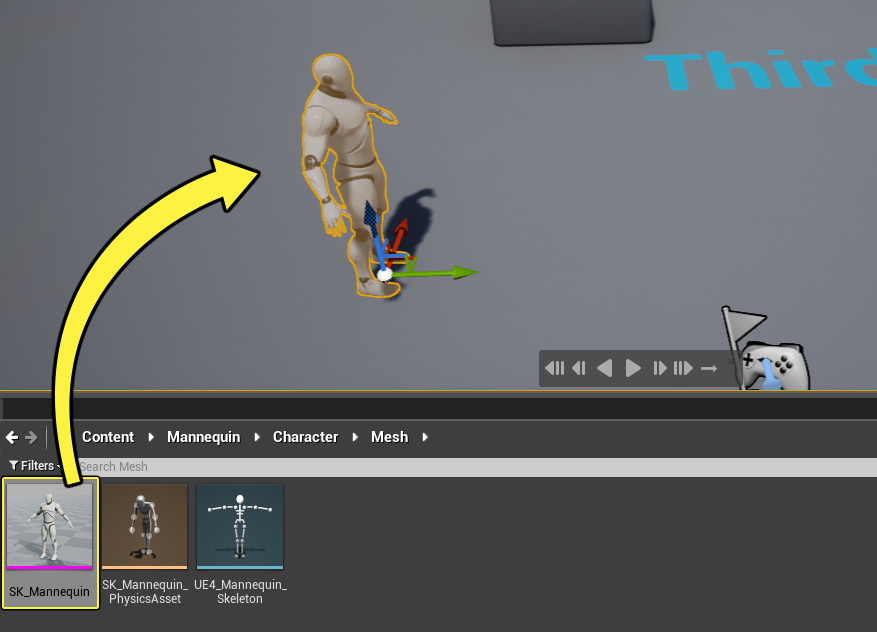Select the step-forward single frame playback icon
Viewport: 877px width, 632px height.
(x=659, y=368)
